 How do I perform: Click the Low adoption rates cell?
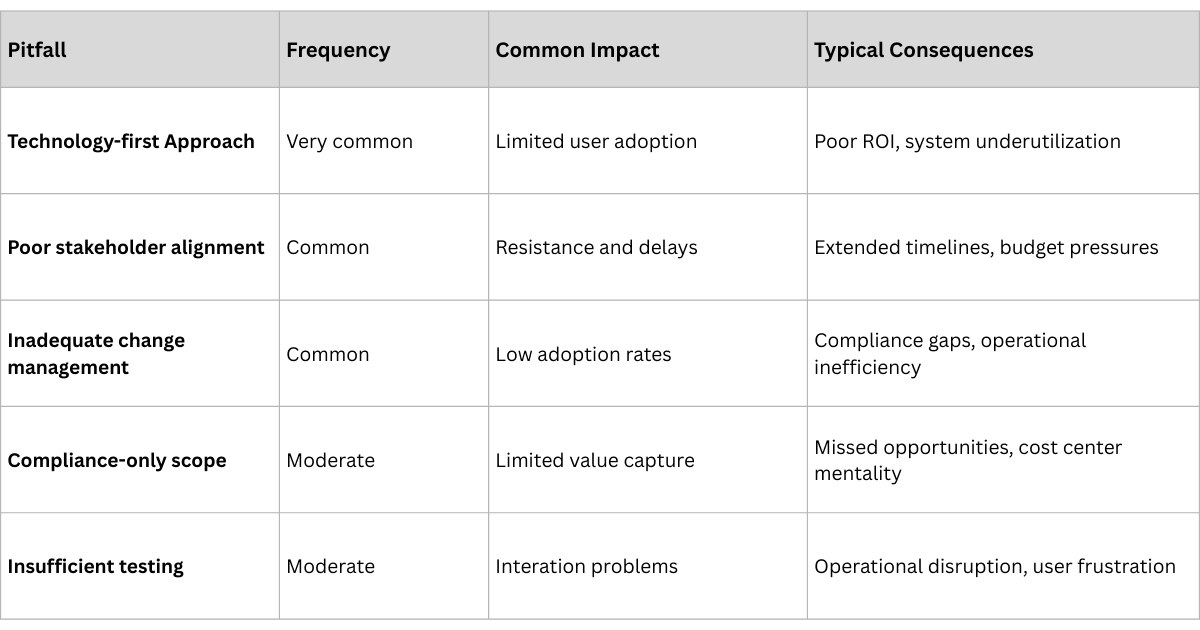(583, 354)
